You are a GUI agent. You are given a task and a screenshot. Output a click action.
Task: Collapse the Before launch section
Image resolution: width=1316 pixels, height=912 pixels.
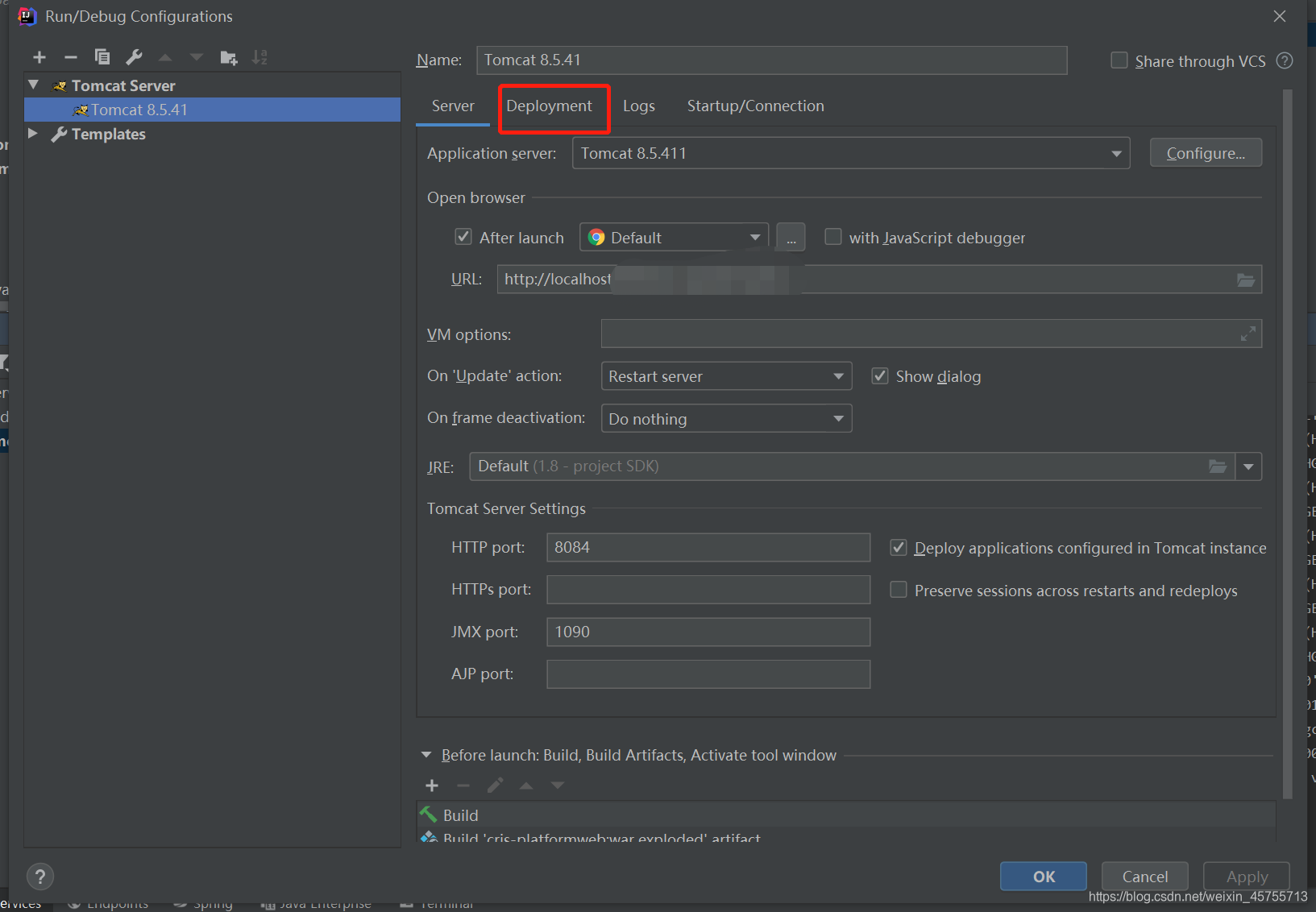(426, 755)
